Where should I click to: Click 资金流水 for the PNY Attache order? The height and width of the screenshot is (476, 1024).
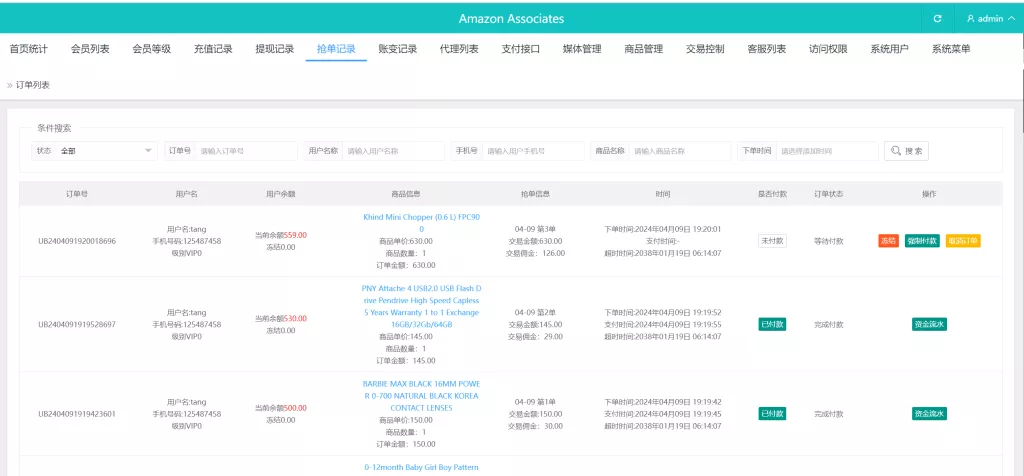pos(929,324)
